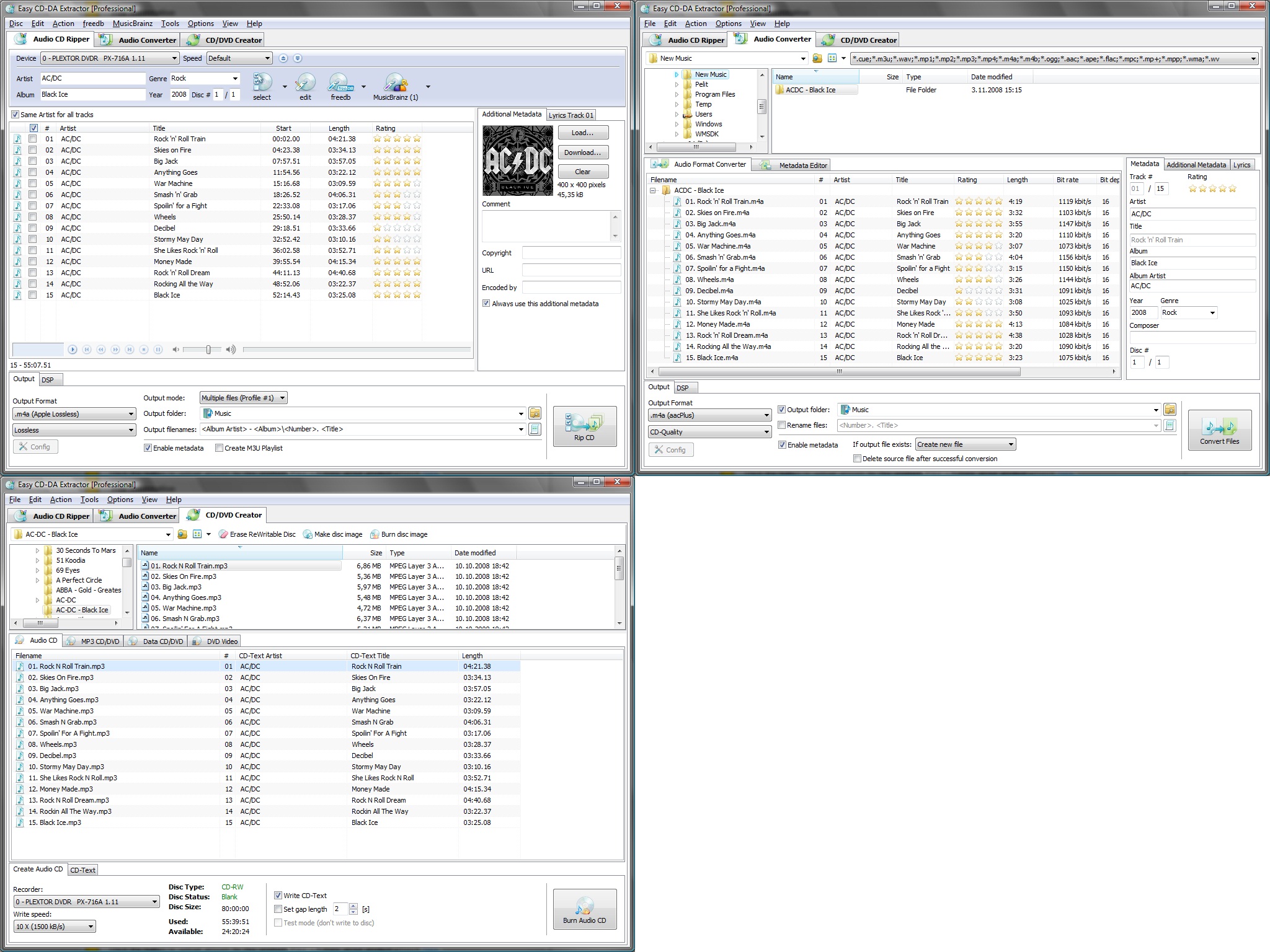Click the play button in the ripper player

click(73, 350)
